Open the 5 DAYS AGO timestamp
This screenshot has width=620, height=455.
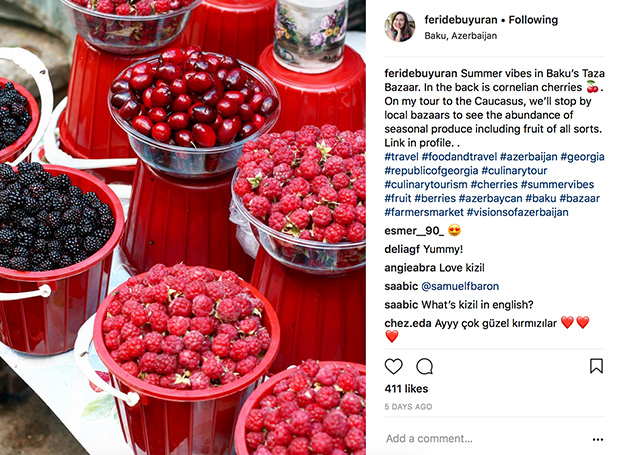408,406
